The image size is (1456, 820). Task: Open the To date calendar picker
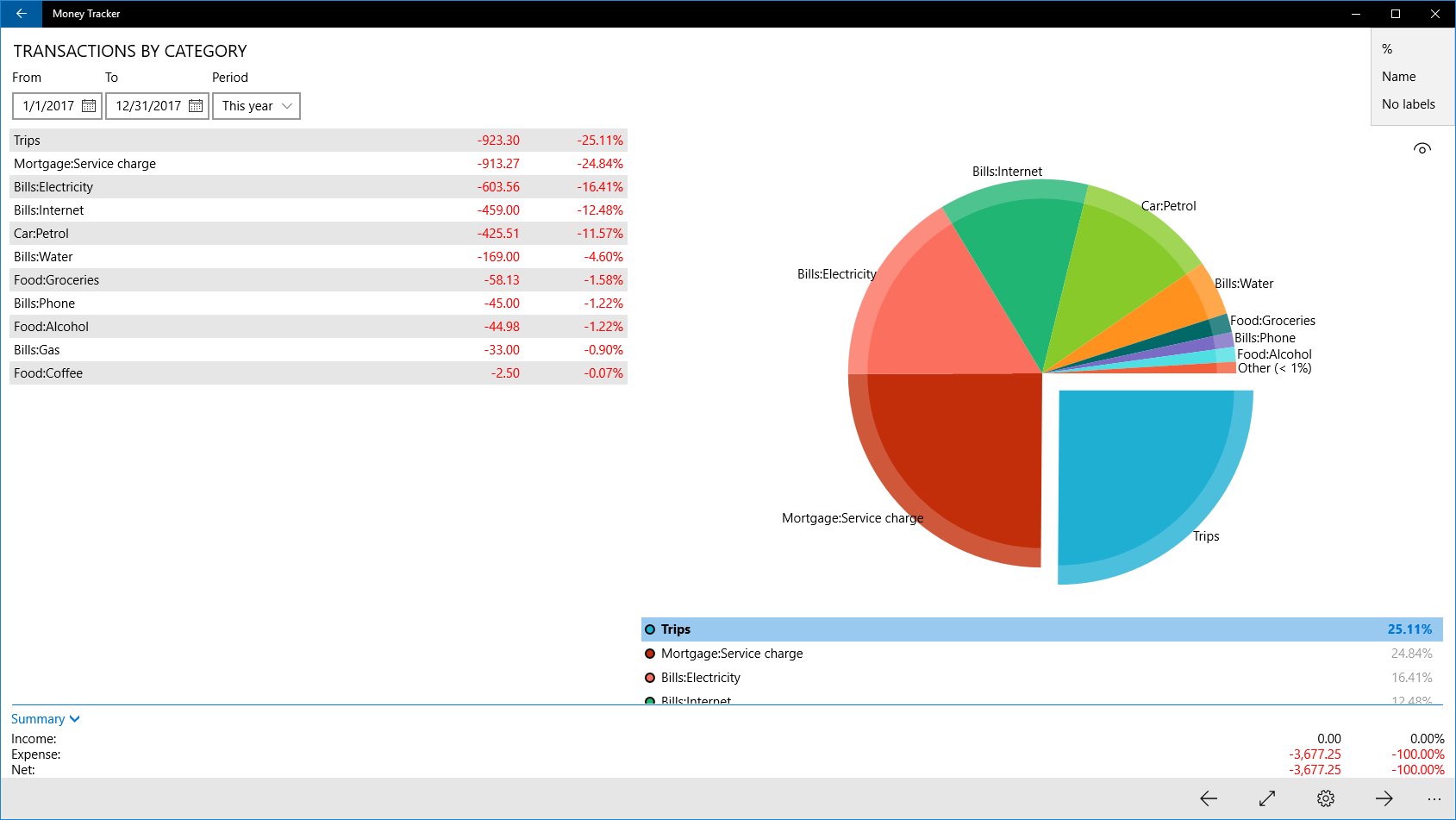pyautogui.click(x=196, y=106)
